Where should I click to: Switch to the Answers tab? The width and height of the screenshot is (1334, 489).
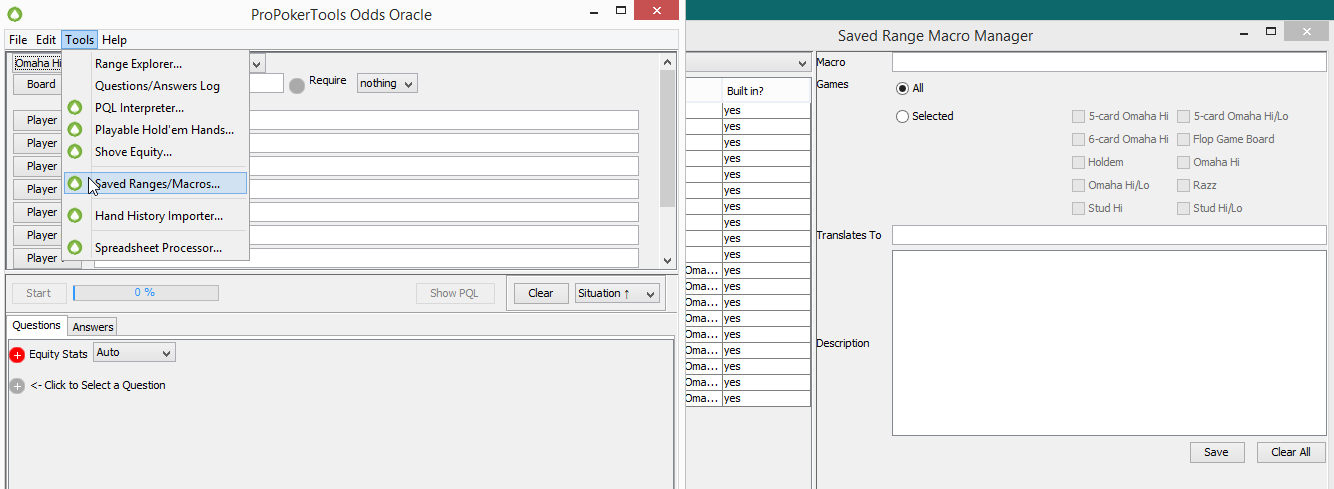point(93,327)
